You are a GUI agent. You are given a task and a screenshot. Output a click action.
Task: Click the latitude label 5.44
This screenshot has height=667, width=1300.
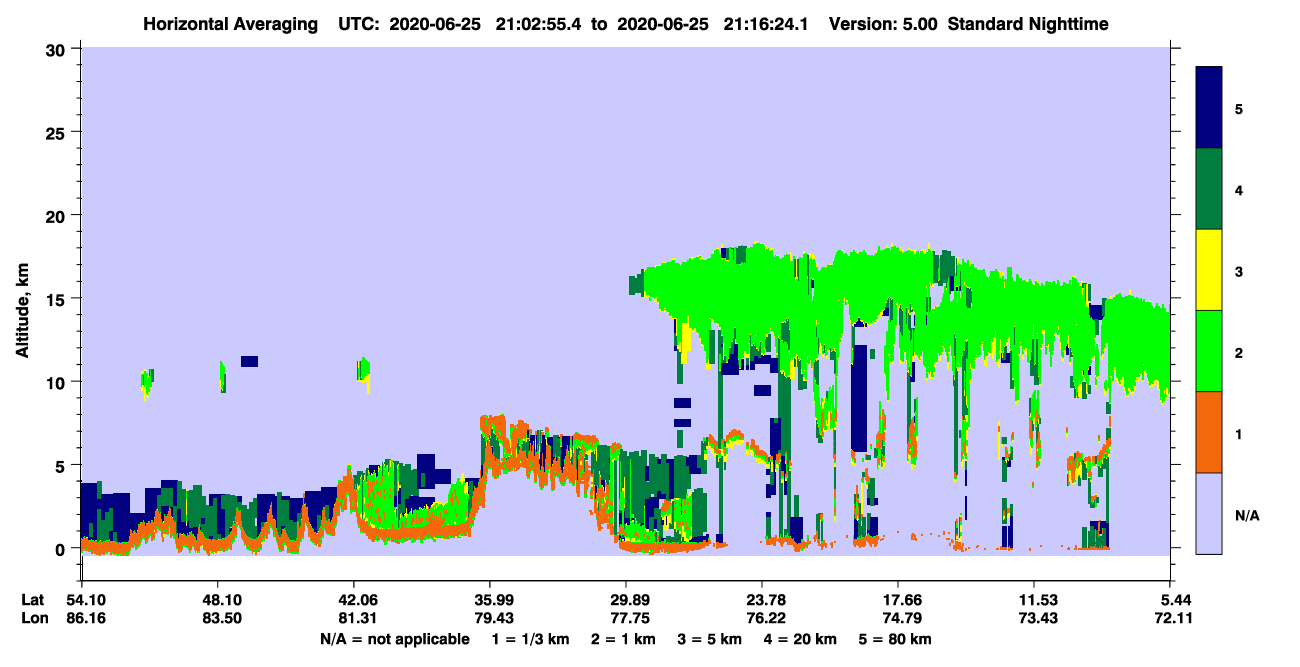1170,600
